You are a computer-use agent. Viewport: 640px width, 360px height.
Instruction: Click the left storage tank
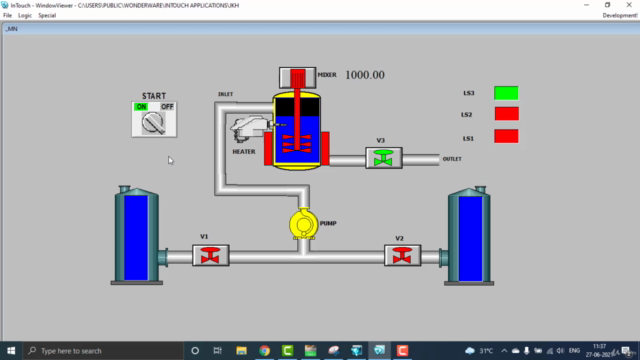click(x=137, y=236)
